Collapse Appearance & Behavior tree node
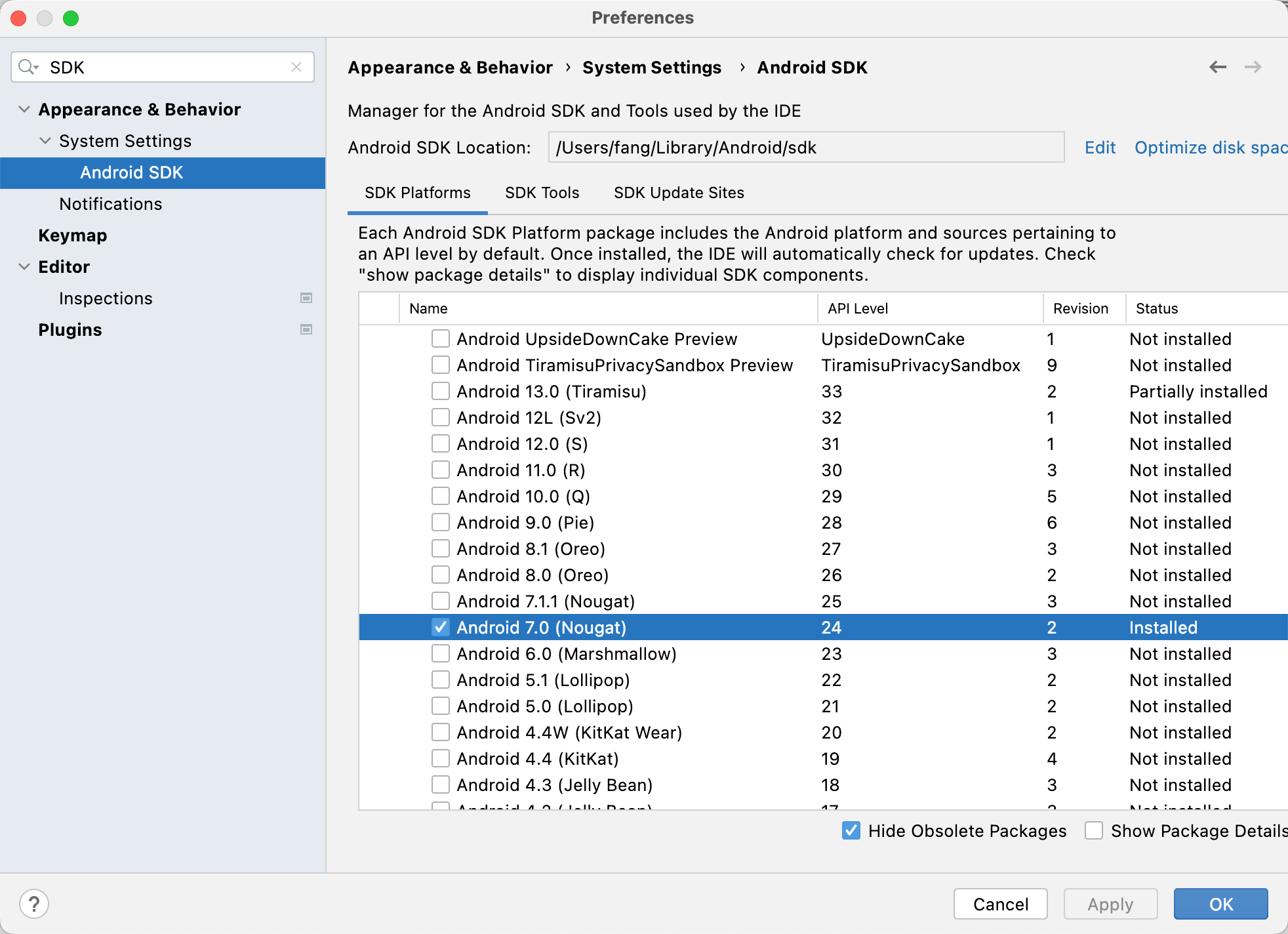 [24, 110]
